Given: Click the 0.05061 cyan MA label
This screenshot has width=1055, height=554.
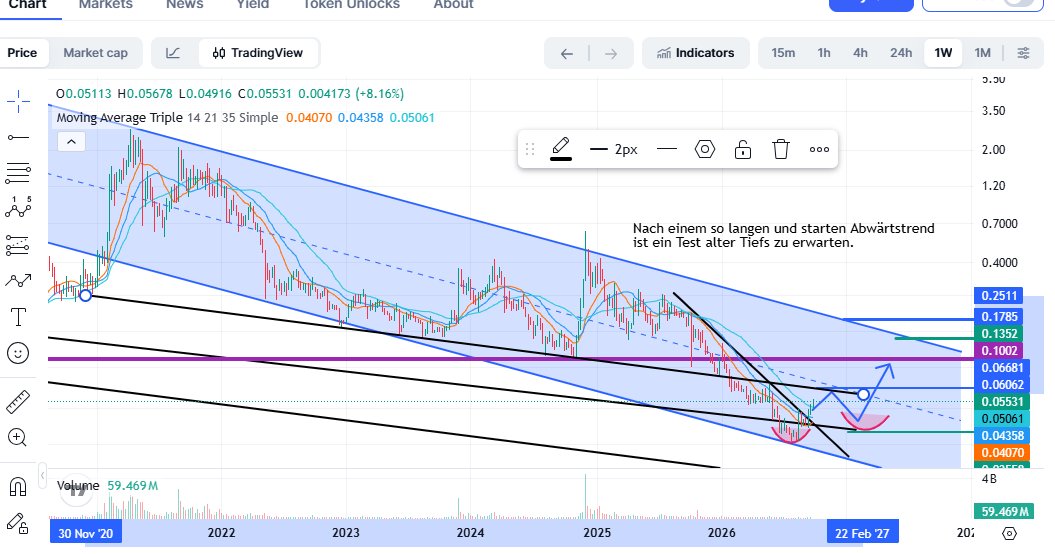Looking at the screenshot, I should pos(1002,419).
